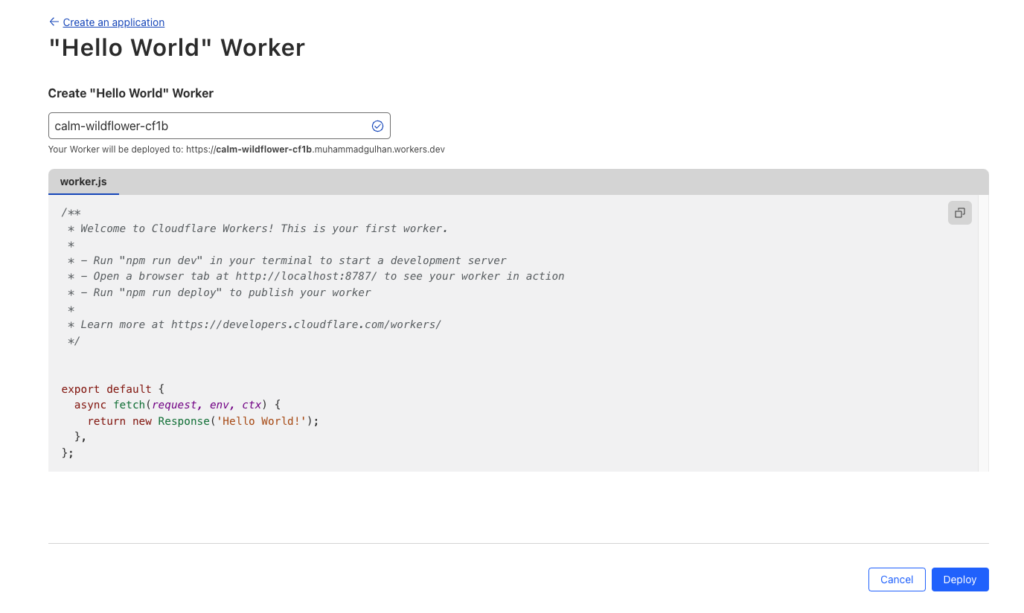Click the back arrow icon
Screen dimensions: 1024x613
point(54,22)
